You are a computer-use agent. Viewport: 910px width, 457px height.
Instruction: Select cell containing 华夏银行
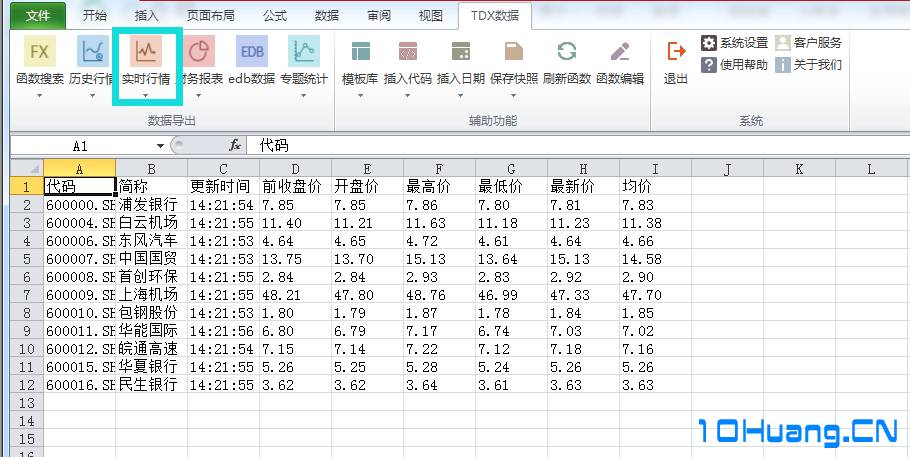[151, 366]
